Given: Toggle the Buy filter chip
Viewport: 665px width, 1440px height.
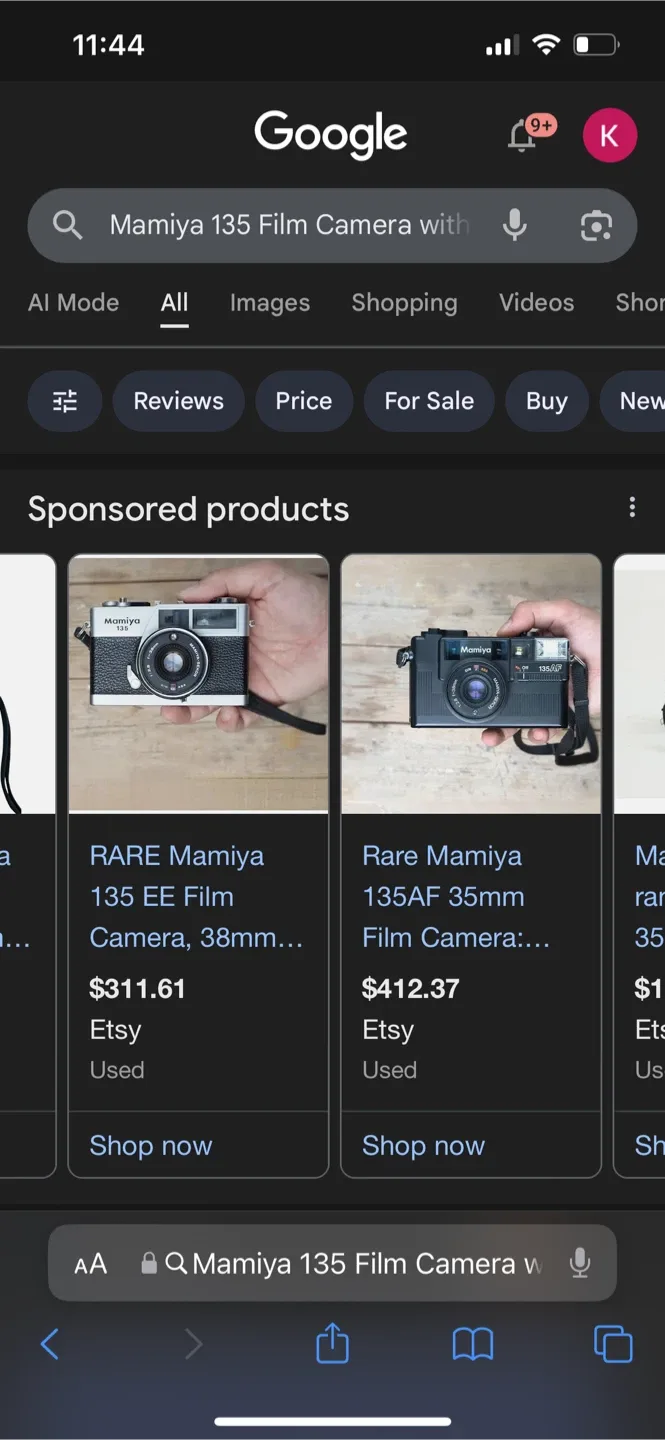Looking at the screenshot, I should click(x=547, y=400).
